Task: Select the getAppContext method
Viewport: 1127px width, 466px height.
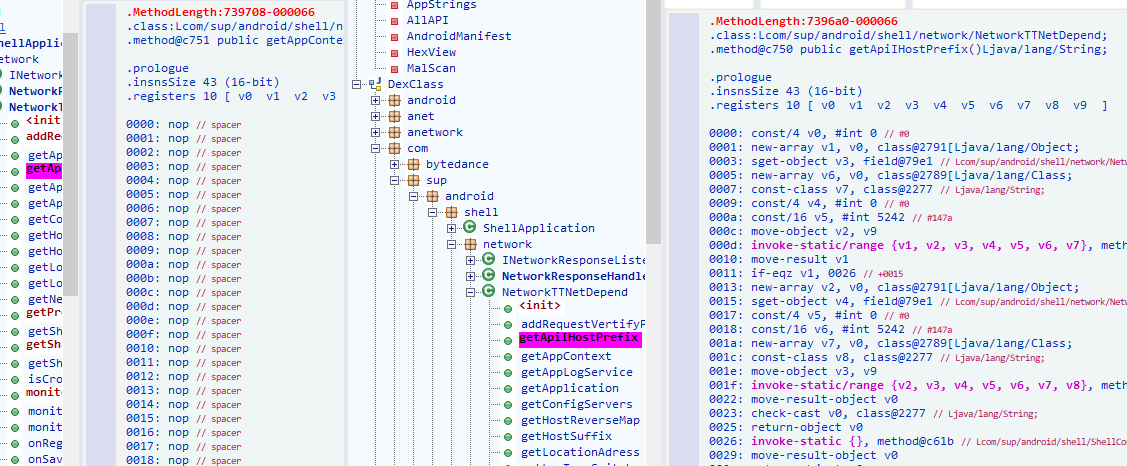Action: [x=566, y=356]
